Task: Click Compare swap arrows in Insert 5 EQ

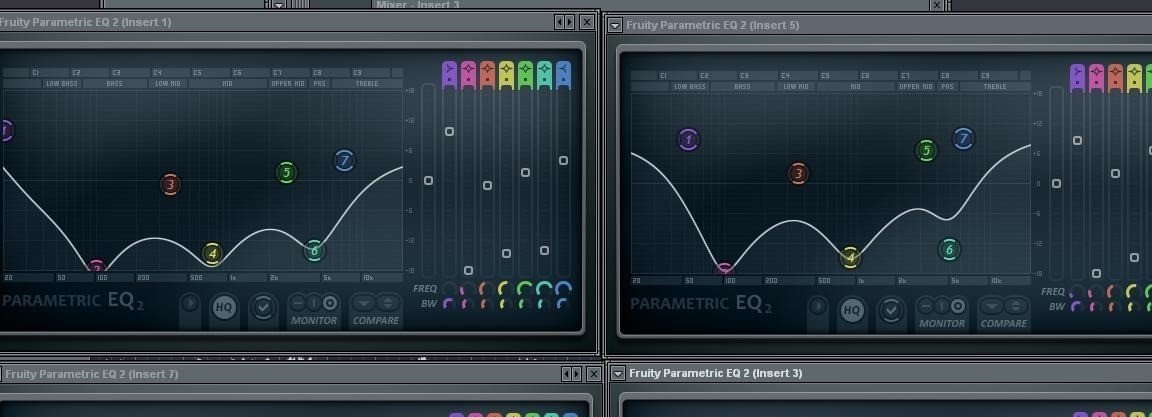Action: 1015,305
